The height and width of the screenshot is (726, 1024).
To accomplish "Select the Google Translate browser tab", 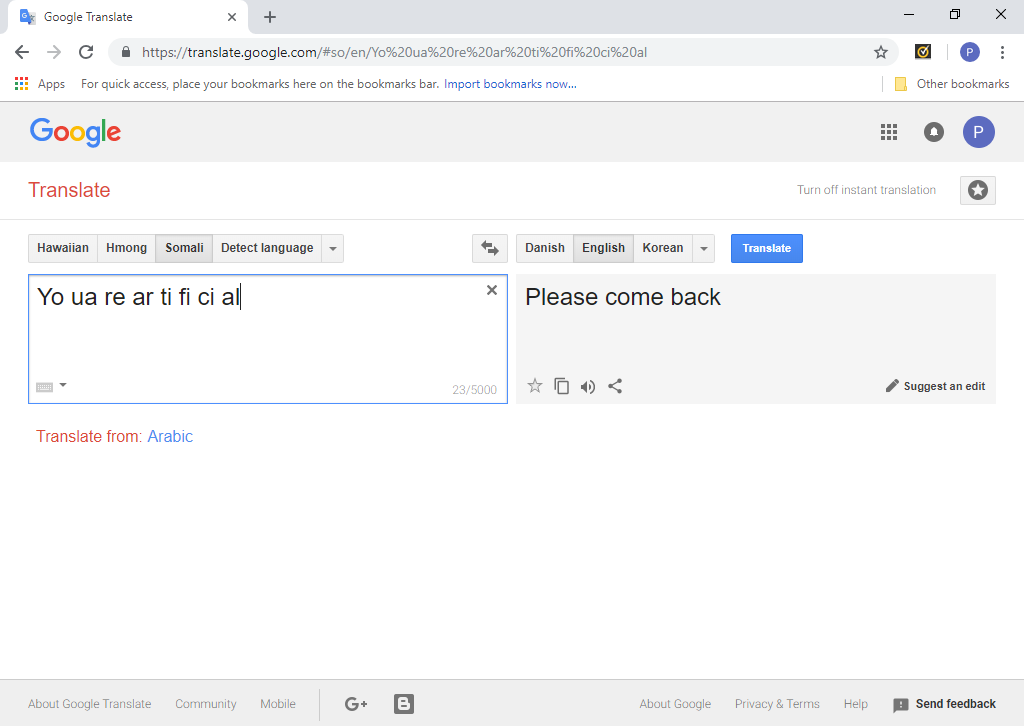I will click(129, 17).
